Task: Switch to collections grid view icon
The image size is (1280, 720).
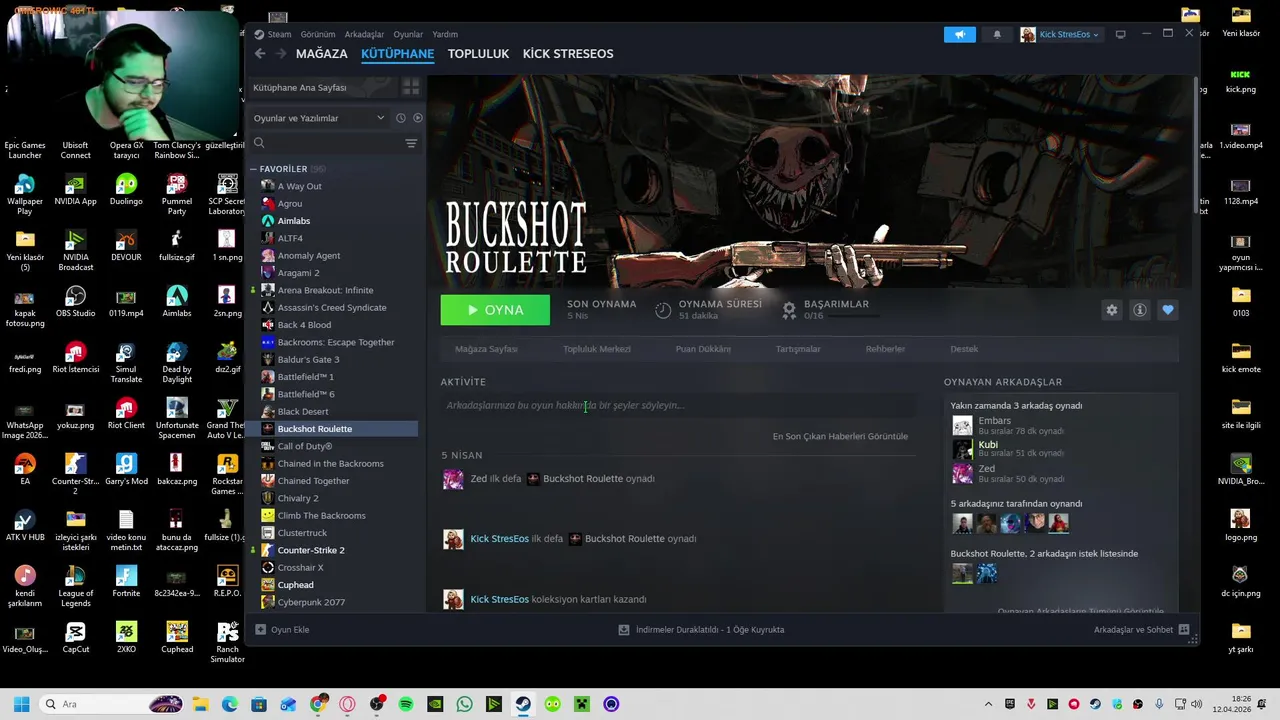Action: (x=410, y=88)
